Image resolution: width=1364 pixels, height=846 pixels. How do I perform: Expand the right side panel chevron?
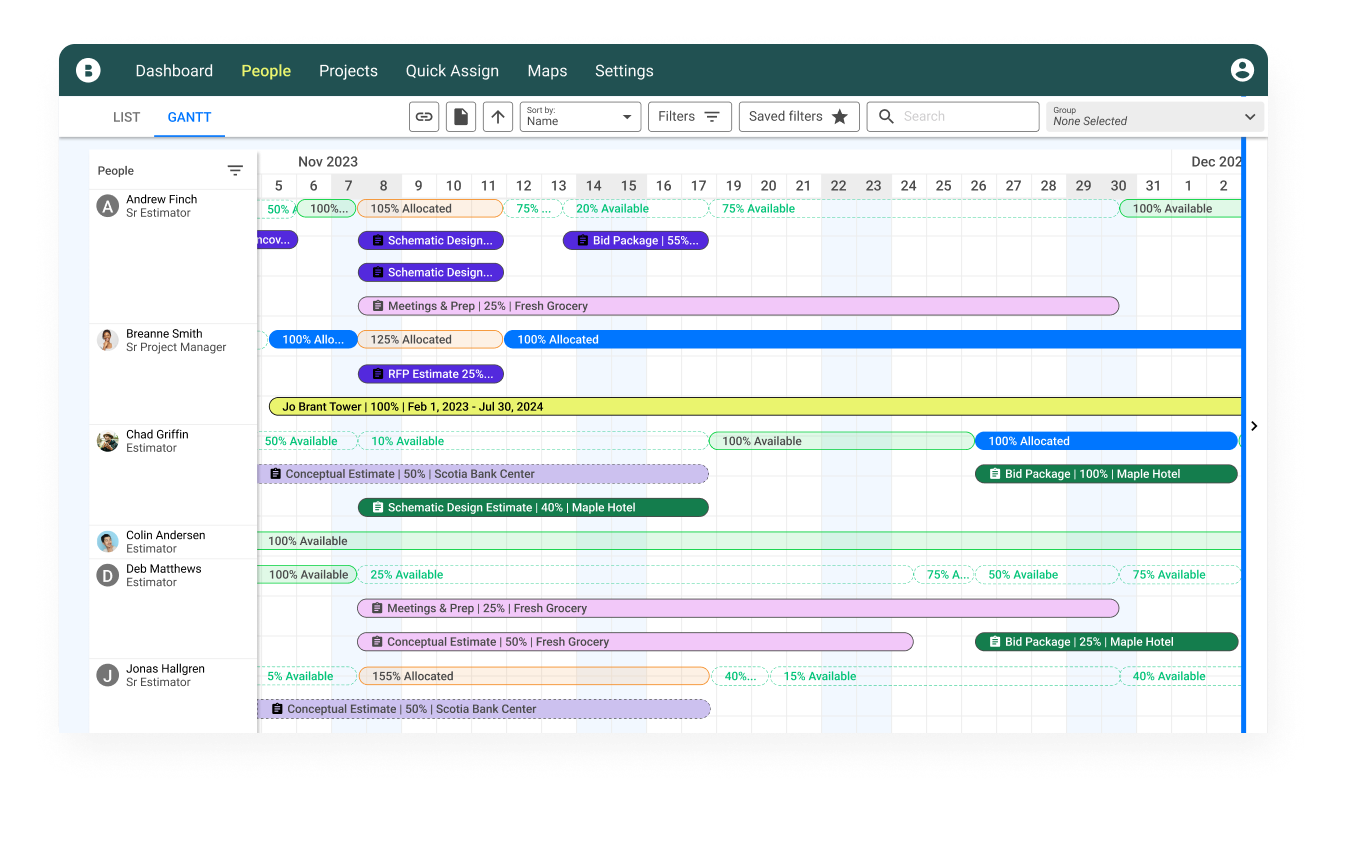pos(1254,425)
